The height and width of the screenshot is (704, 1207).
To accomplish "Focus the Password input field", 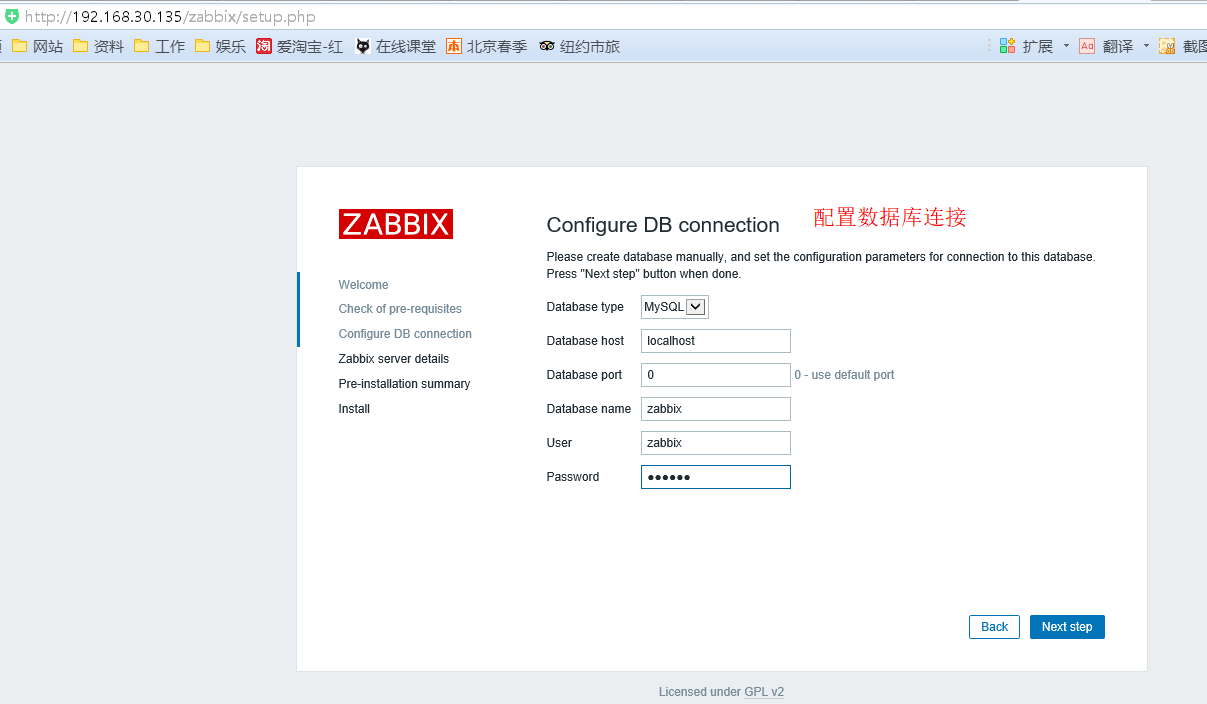I will tap(716, 477).
